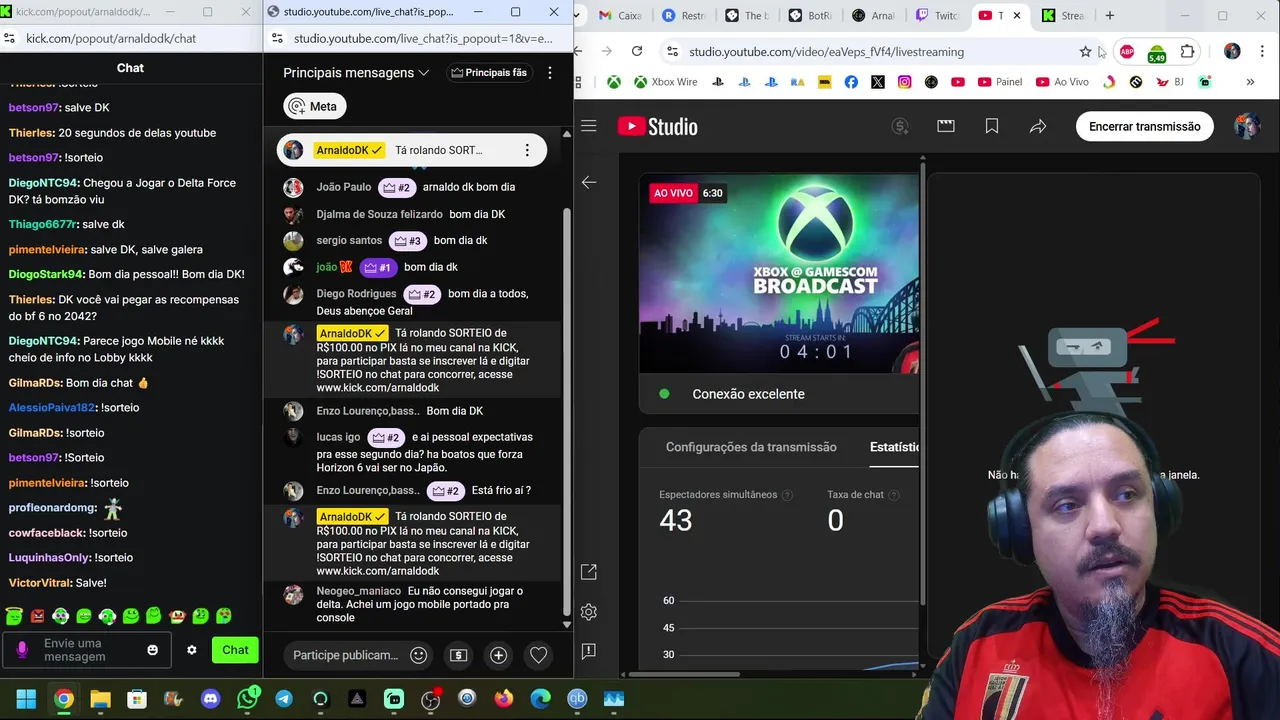
Task: Open the emoji button in Kick message box
Action: 152,650
